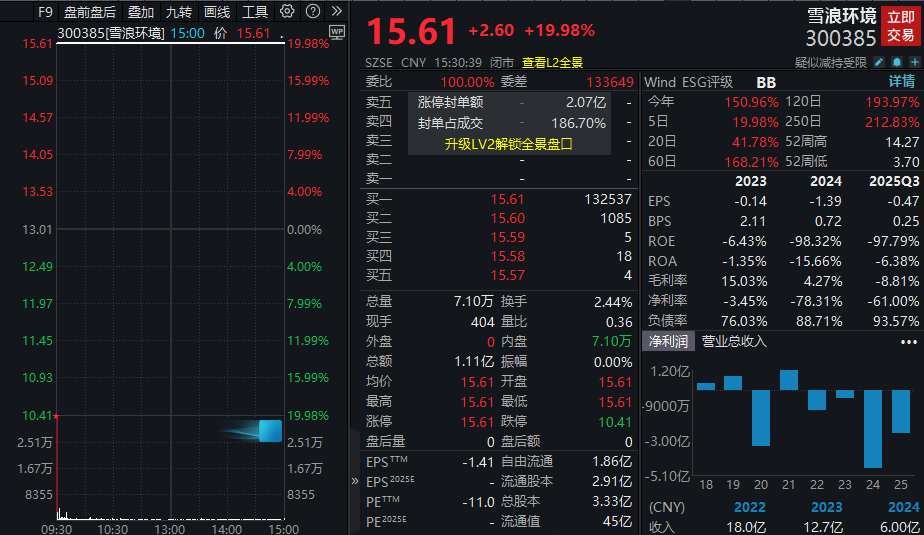Click the blue glowing marker on intraday chart
924x535 pixels.
click(270, 431)
